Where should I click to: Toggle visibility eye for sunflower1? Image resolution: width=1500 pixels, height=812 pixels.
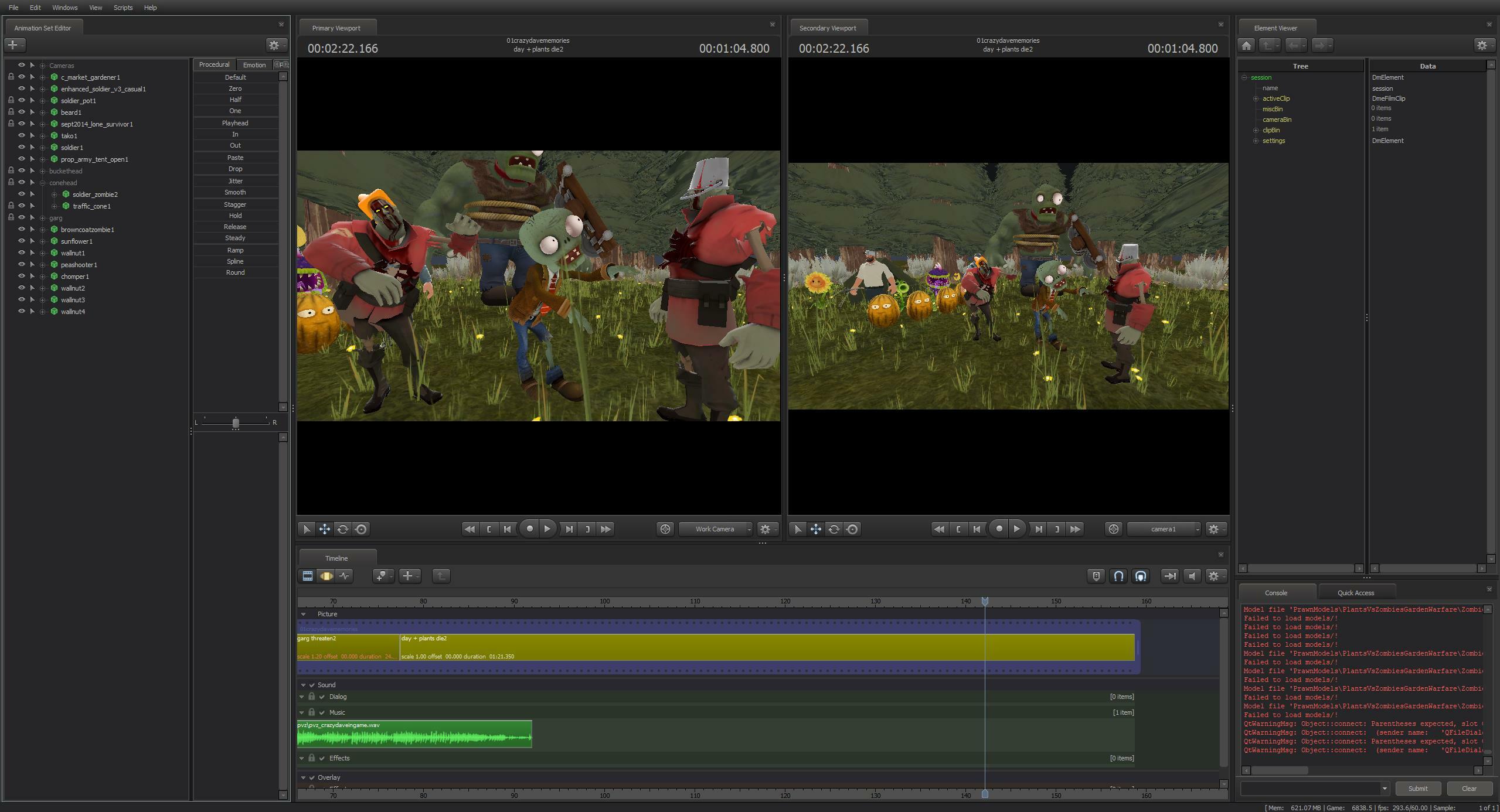[22, 241]
